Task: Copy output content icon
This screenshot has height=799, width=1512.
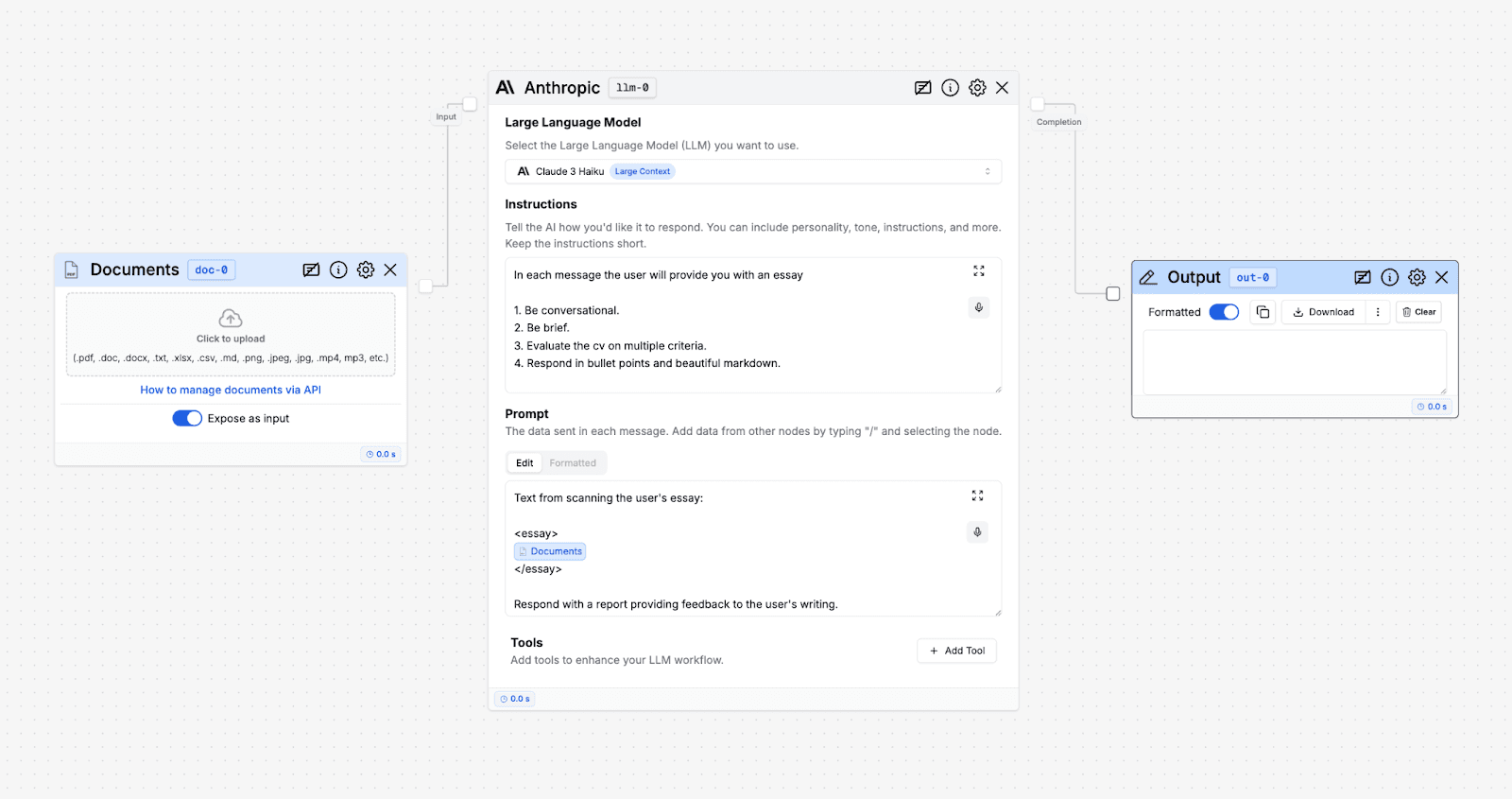Action: point(1263,312)
